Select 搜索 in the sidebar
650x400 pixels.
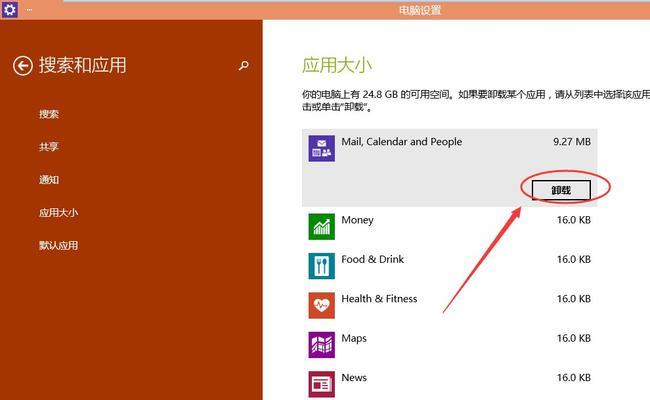click(x=49, y=114)
